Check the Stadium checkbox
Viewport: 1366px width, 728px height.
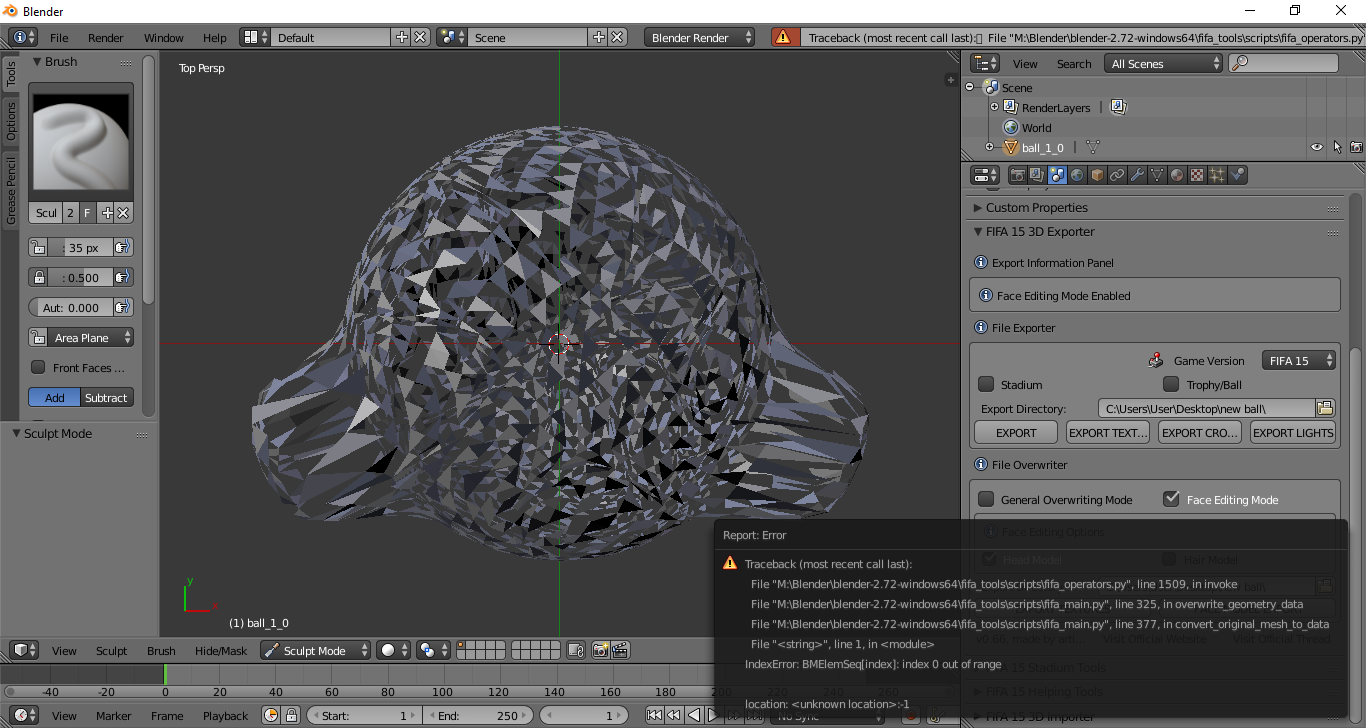click(986, 384)
